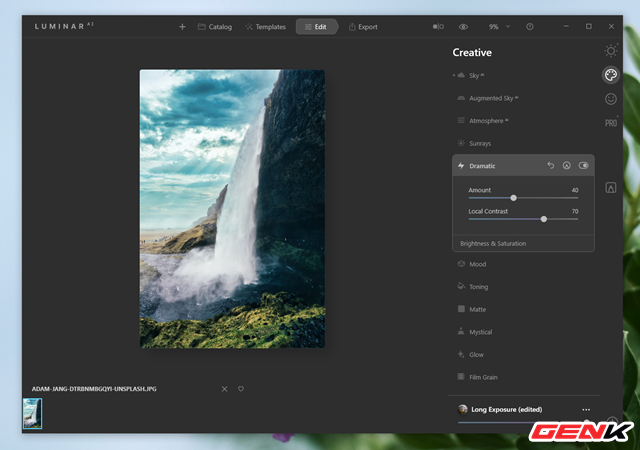Click the Luminar AI logo

64,26
